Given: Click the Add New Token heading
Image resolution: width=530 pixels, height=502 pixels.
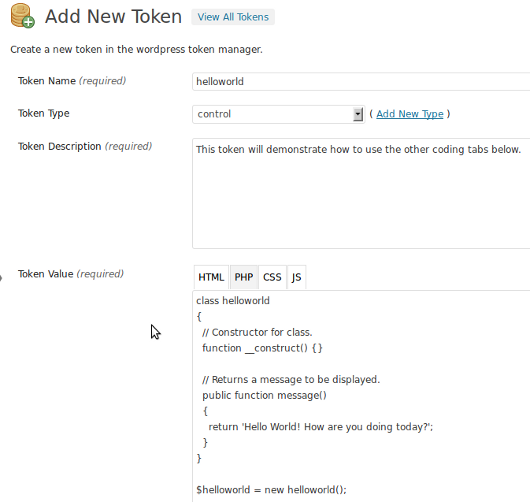Looking at the screenshot, I should point(113,16).
